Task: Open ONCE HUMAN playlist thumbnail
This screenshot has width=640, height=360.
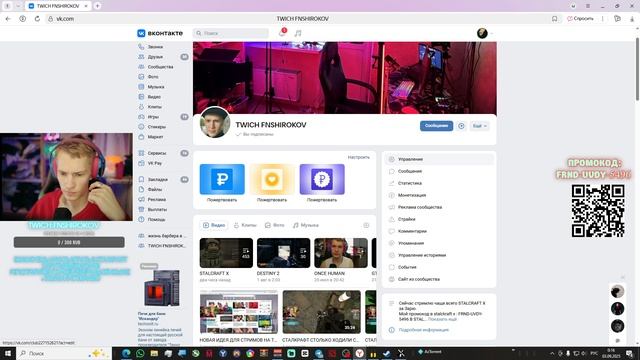Action: pyautogui.click(x=341, y=253)
